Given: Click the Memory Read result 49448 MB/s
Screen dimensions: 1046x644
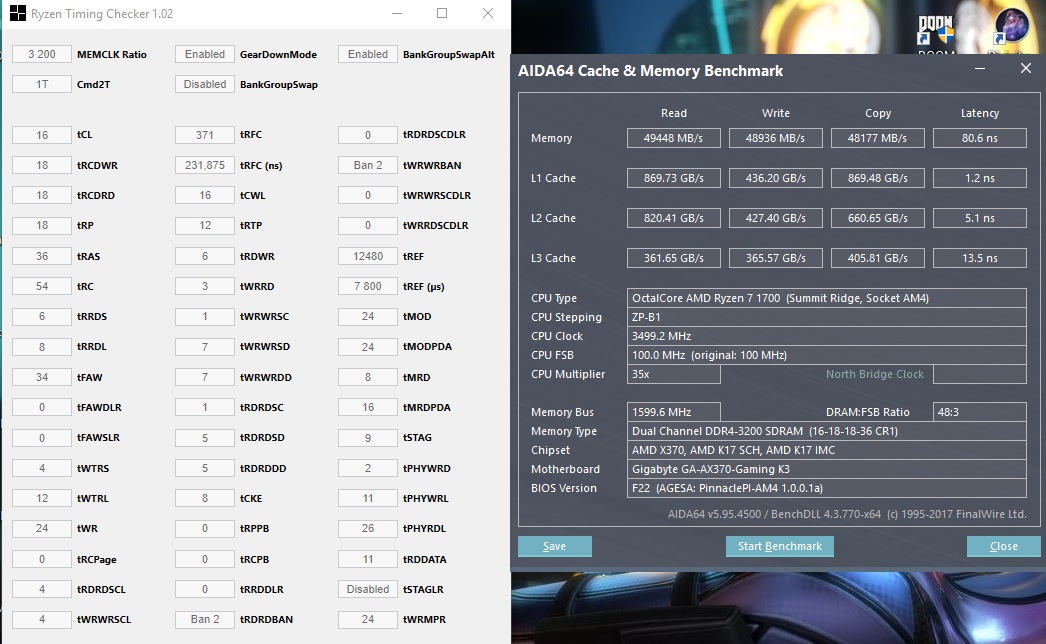Looking at the screenshot, I should pyautogui.click(x=674, y=138).
